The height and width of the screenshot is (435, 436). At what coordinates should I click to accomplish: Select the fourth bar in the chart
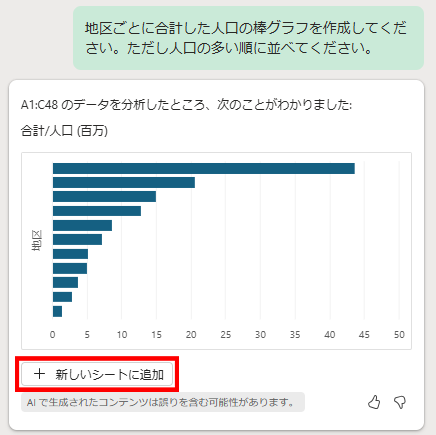(x=97, y=211)
